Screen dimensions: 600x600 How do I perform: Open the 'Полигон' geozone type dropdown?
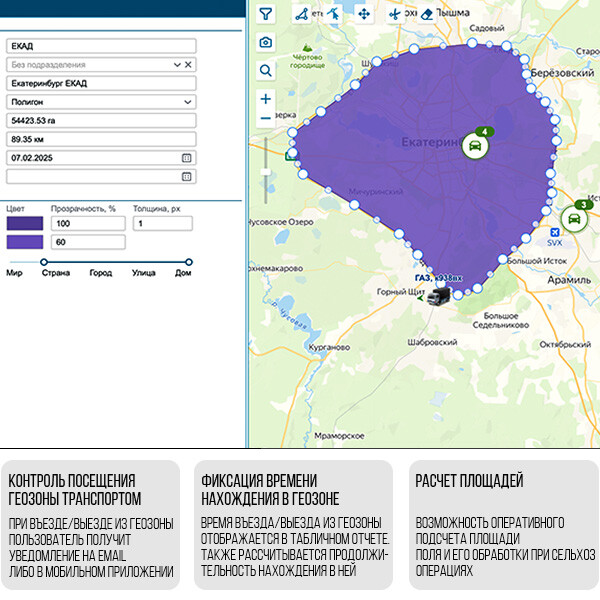(188, 102)
